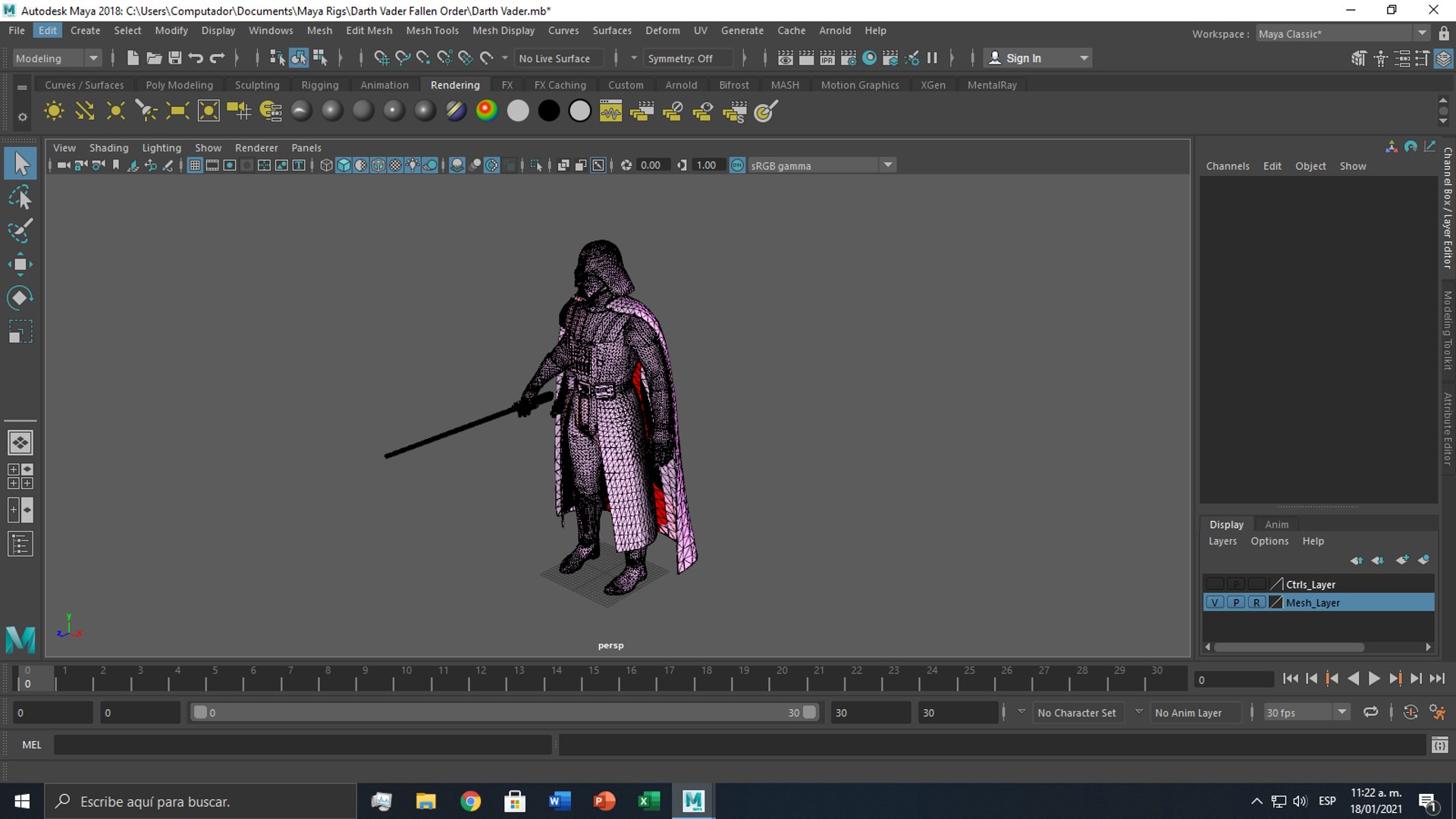Viewport: 1456px width, 819px height.
Task: Click the MEL script language toggle
Action: tap(32, 745)
